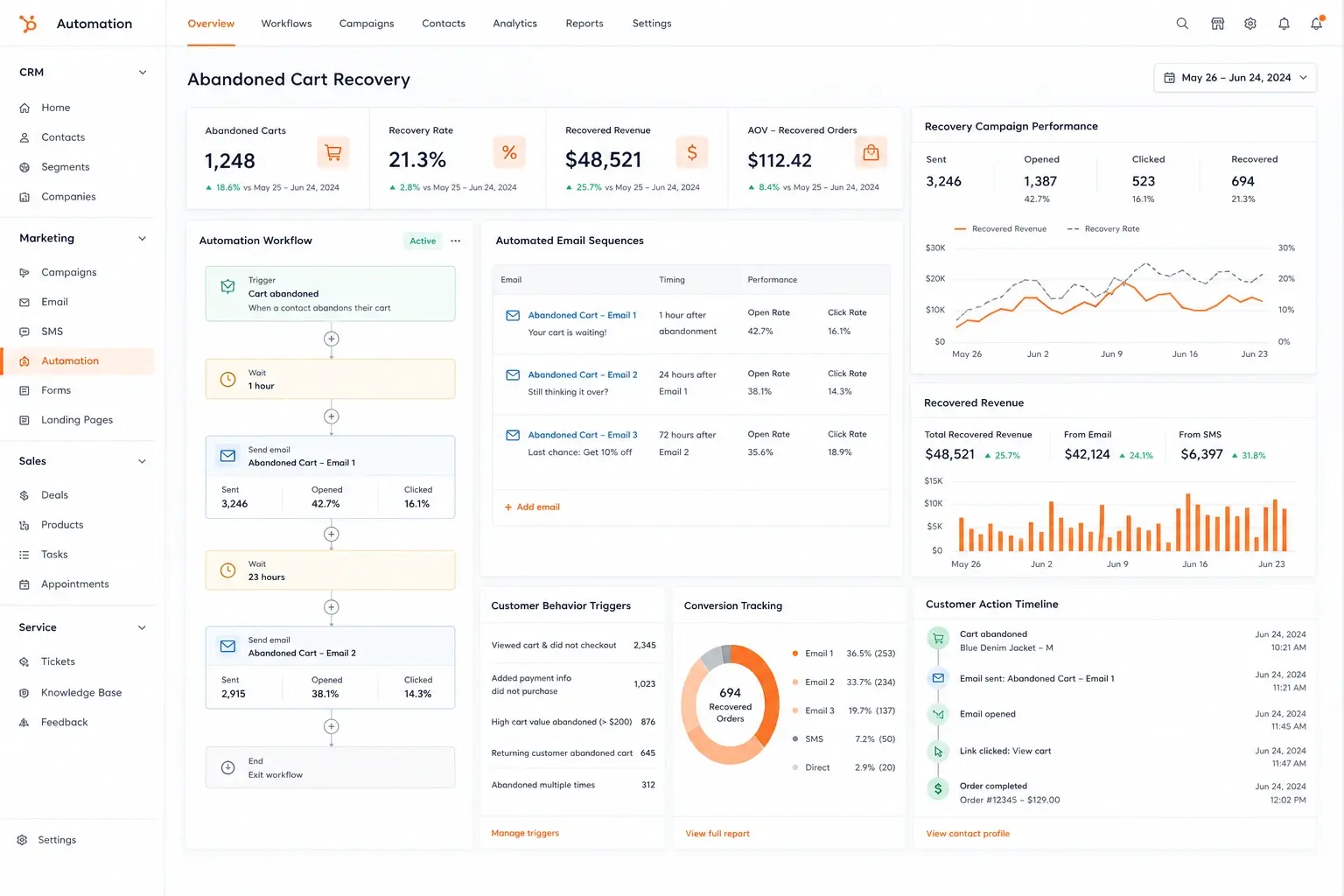Collapse the Marketing sidebar section
Image resolution: width=1344 pixels, height=896 pixels.
[143, 238]
